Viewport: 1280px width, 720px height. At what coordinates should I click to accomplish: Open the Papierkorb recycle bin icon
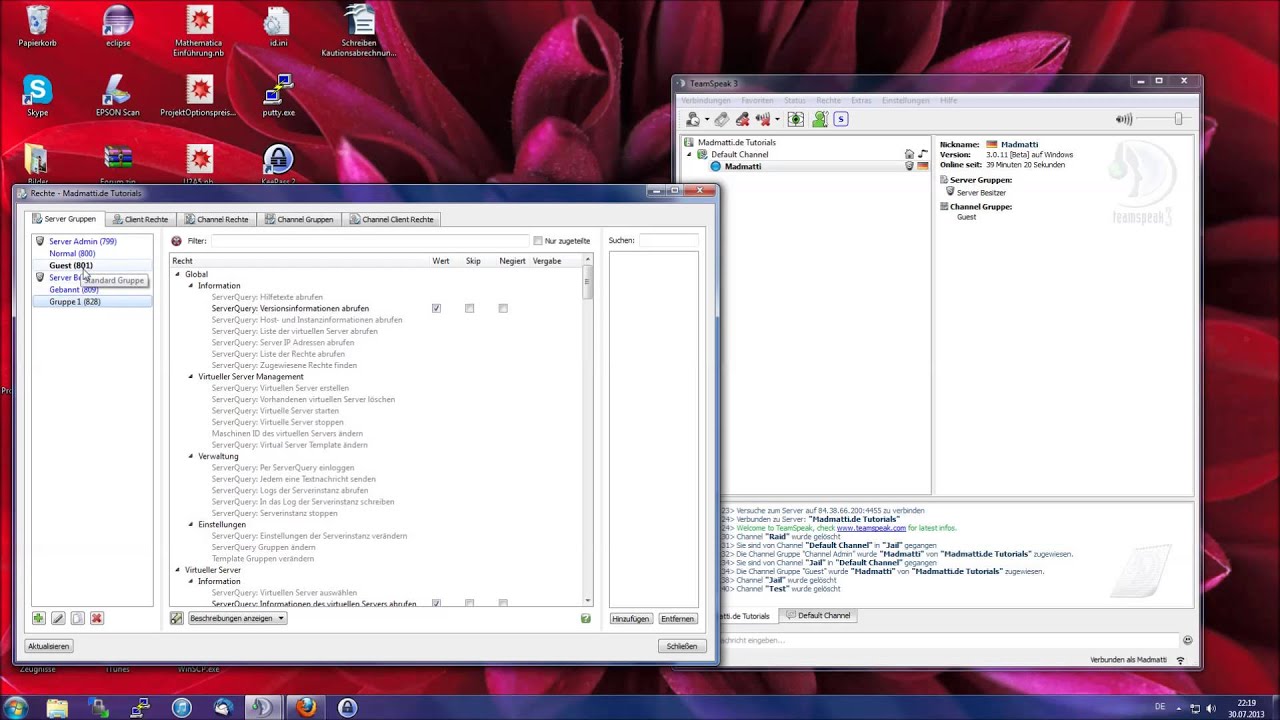[x=37, y=27]
